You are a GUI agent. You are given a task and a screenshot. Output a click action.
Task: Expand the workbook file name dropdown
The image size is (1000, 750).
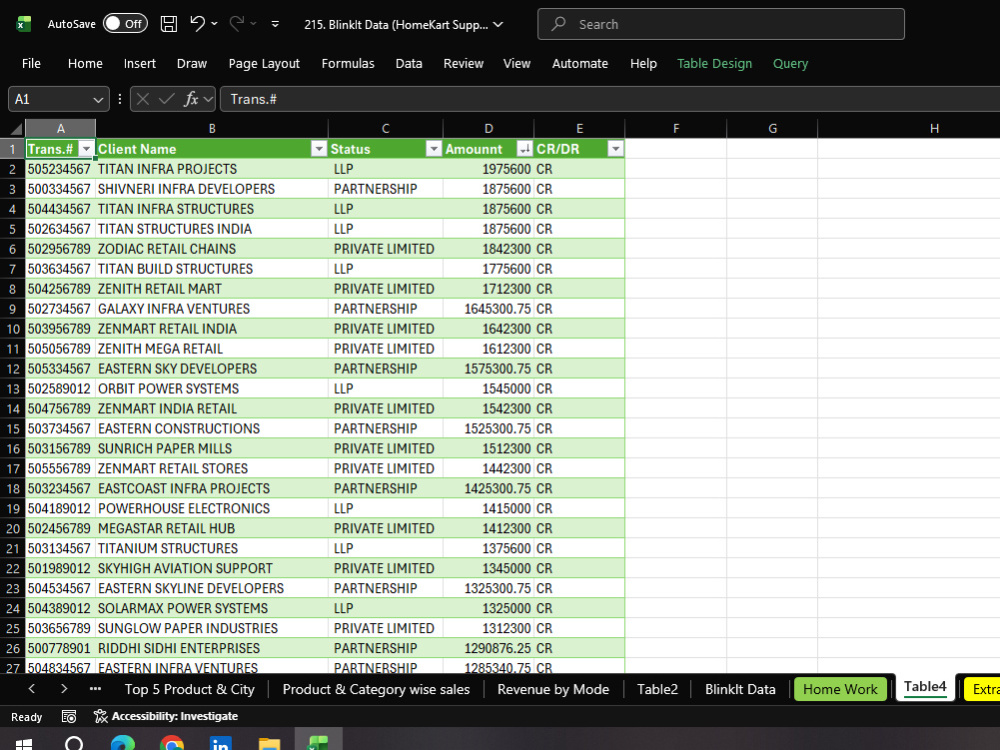(499, 24)
